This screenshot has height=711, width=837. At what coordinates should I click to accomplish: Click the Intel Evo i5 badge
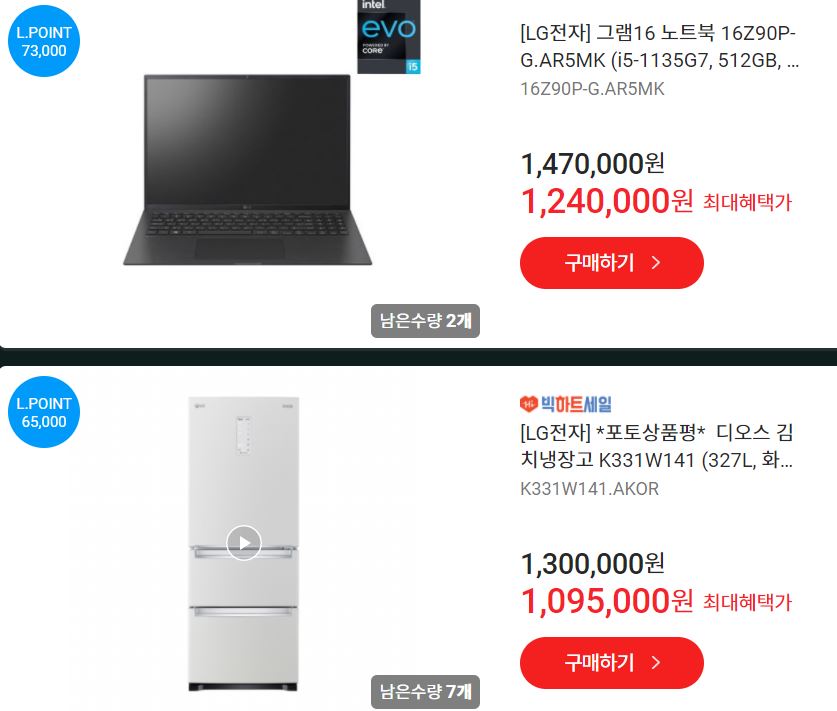point(389,36)
